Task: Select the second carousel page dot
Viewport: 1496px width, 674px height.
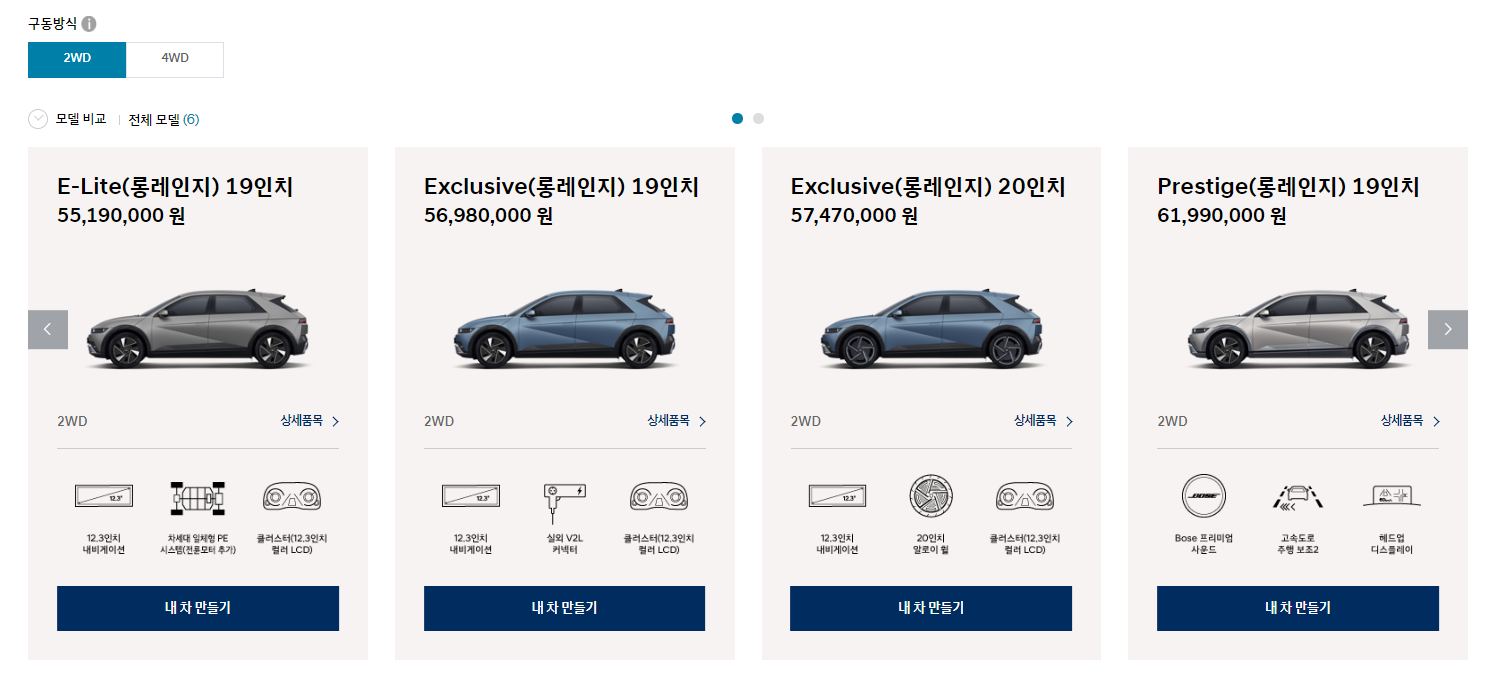Action: tap(758, 118)
